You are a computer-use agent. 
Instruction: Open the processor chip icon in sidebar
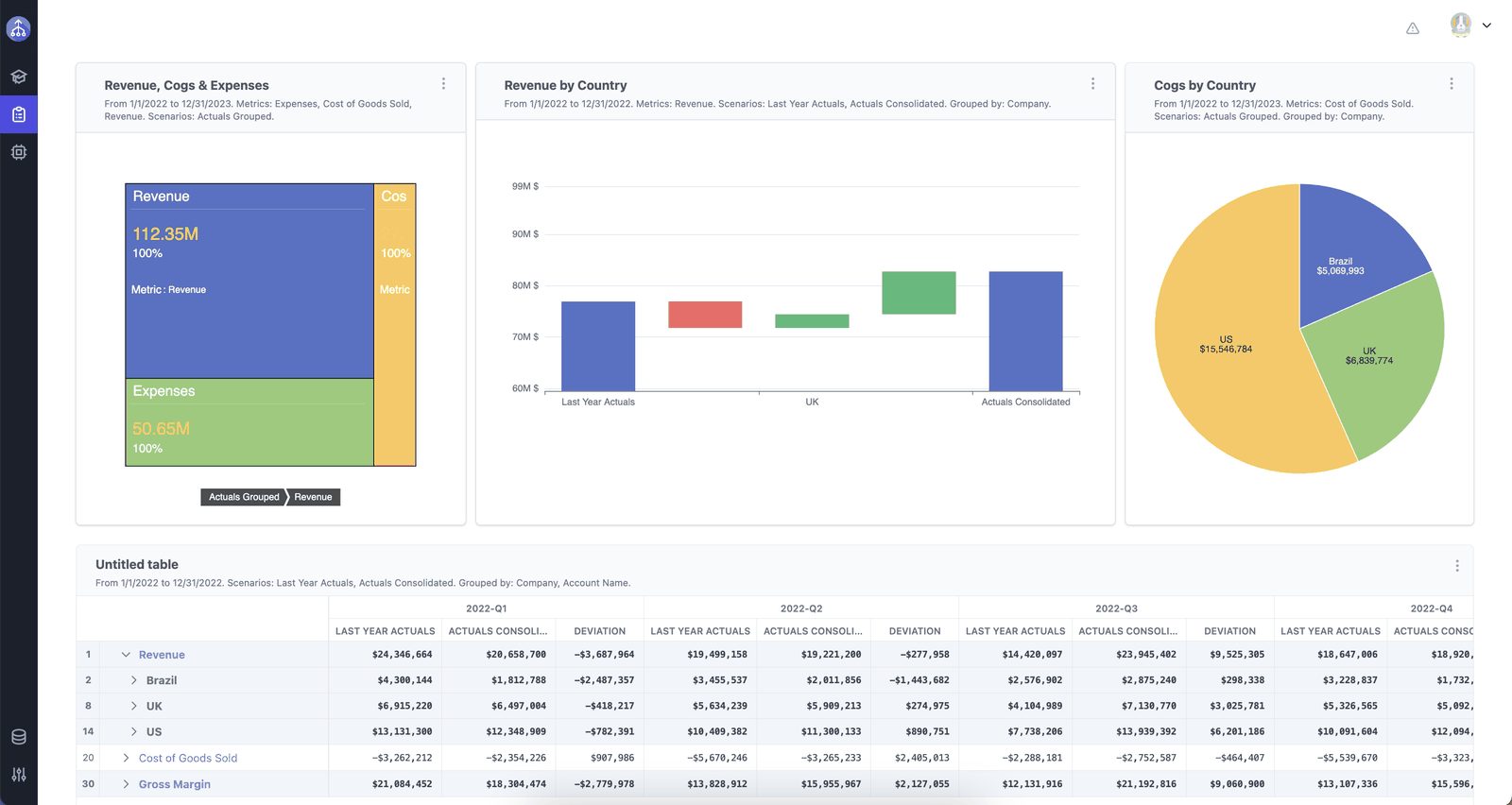point(18,151)
